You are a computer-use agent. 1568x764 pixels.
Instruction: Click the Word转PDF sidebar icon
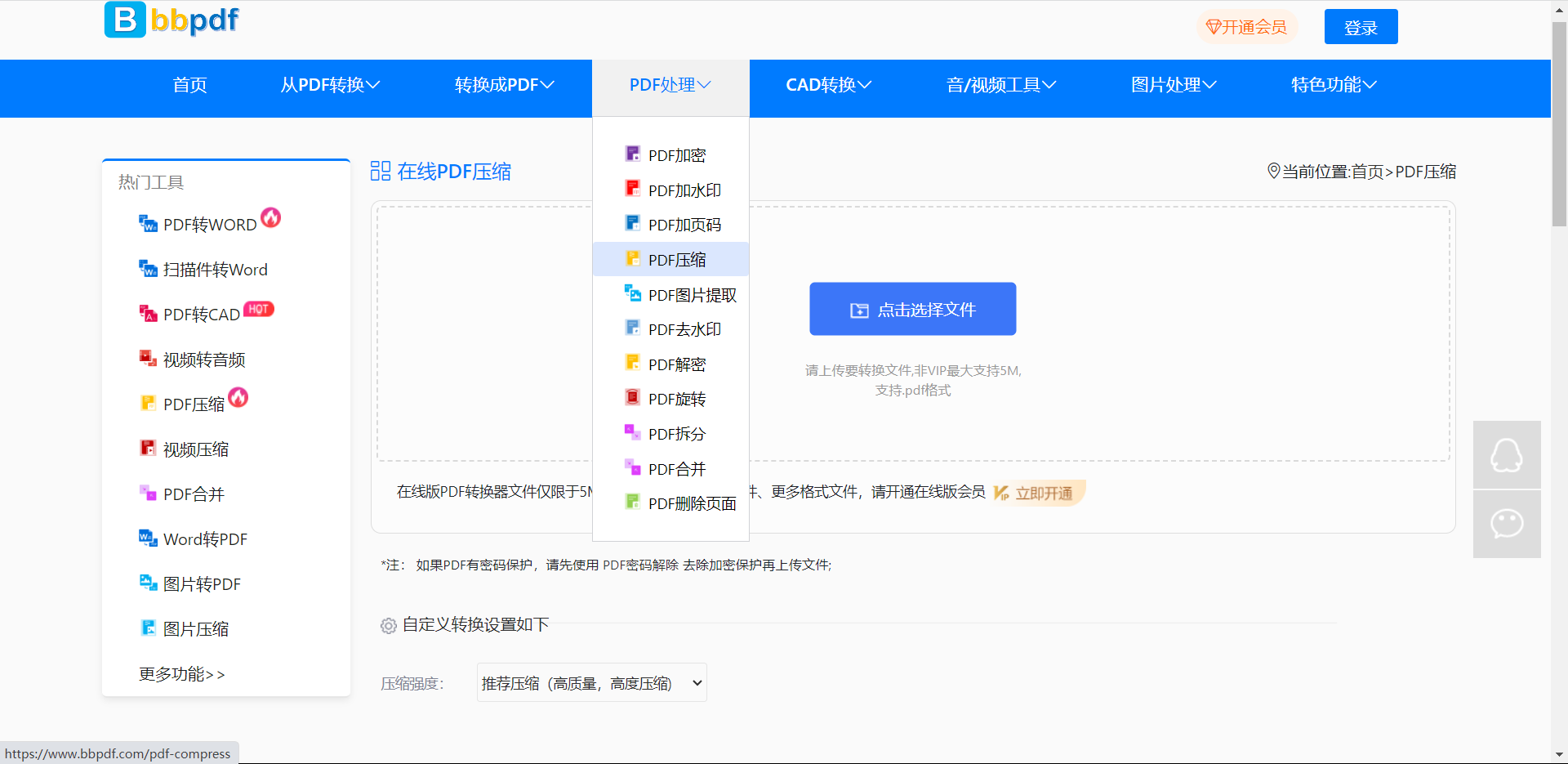point(148,538)
